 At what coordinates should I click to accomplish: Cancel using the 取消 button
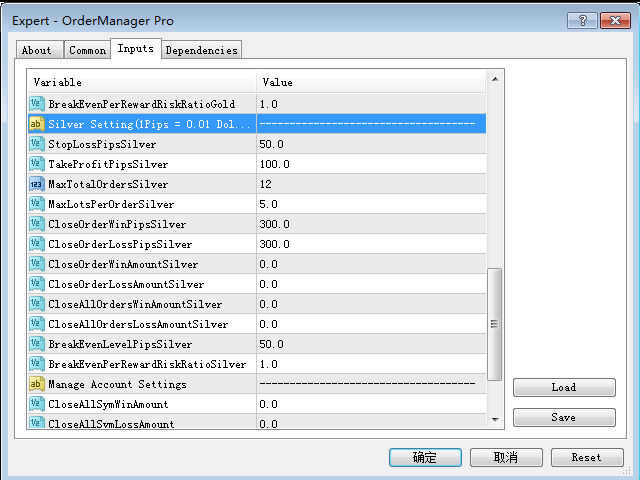(506, 457)
